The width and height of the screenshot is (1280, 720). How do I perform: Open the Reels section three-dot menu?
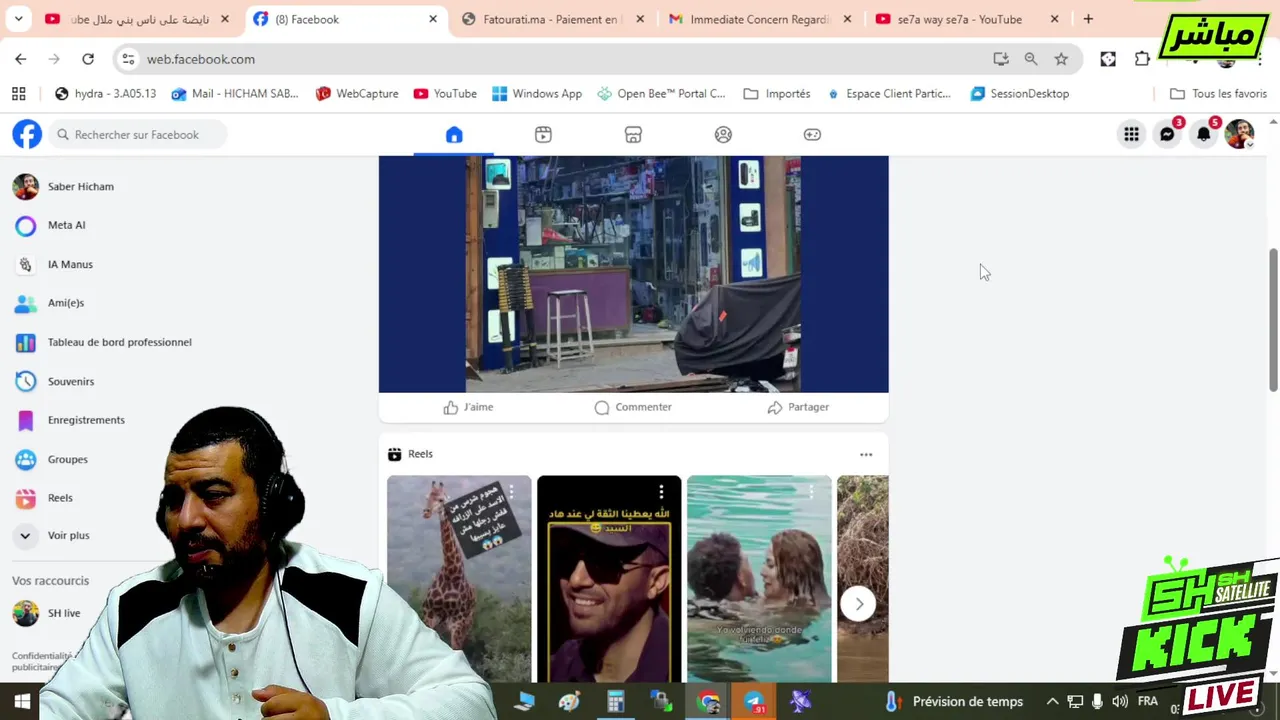pyautogui.click(x=866, y=454)
